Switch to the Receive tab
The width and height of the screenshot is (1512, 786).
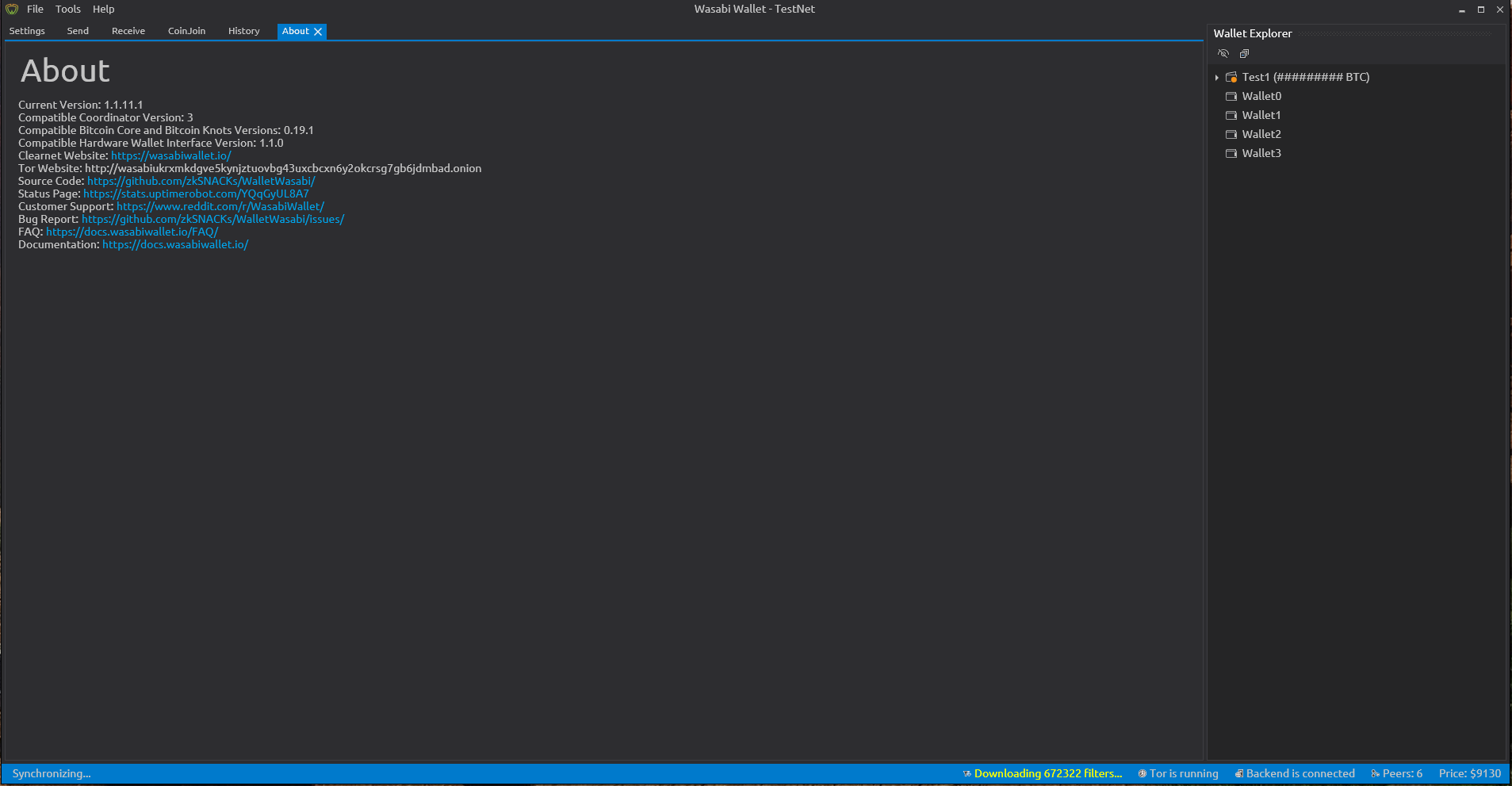point(128,31)
